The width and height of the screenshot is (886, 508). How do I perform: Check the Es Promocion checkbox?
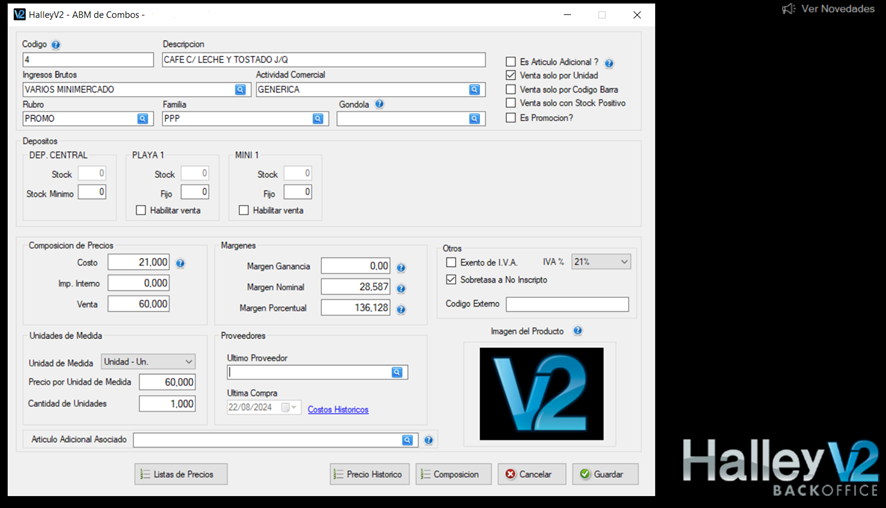(x=511, y=118)
